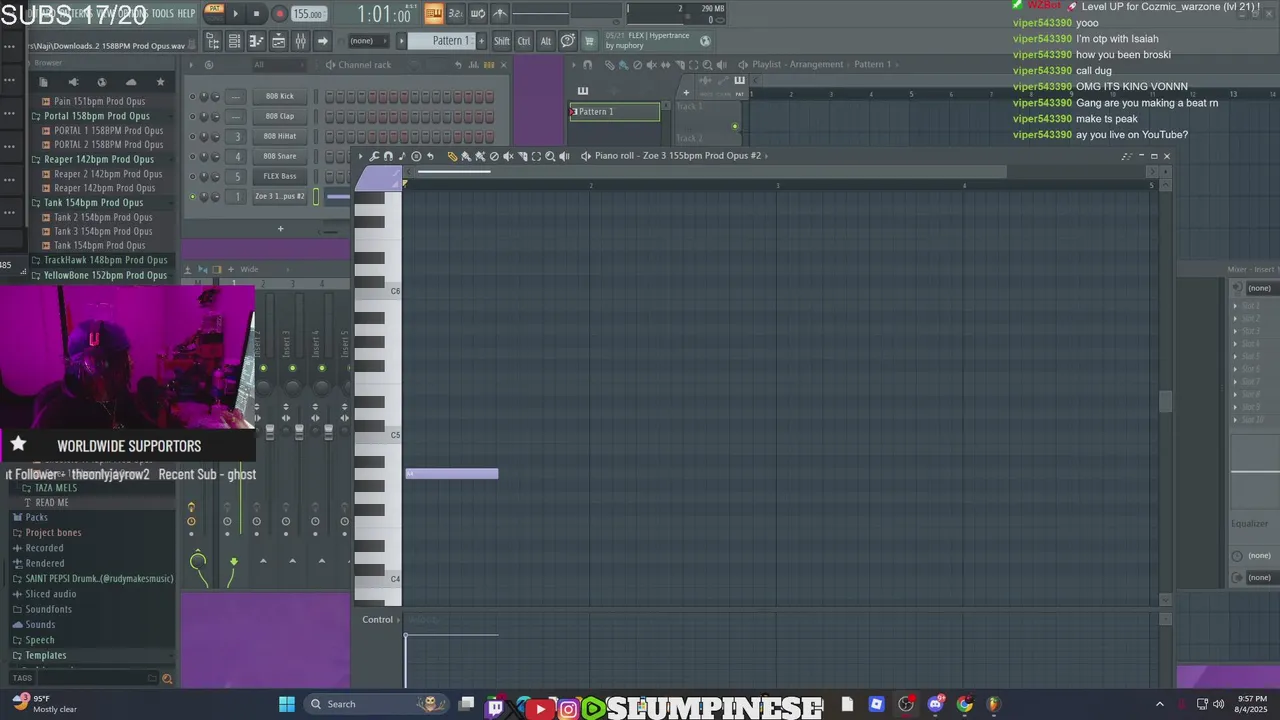Toggle the first step of 808 Kick

(x=329, y=97)
